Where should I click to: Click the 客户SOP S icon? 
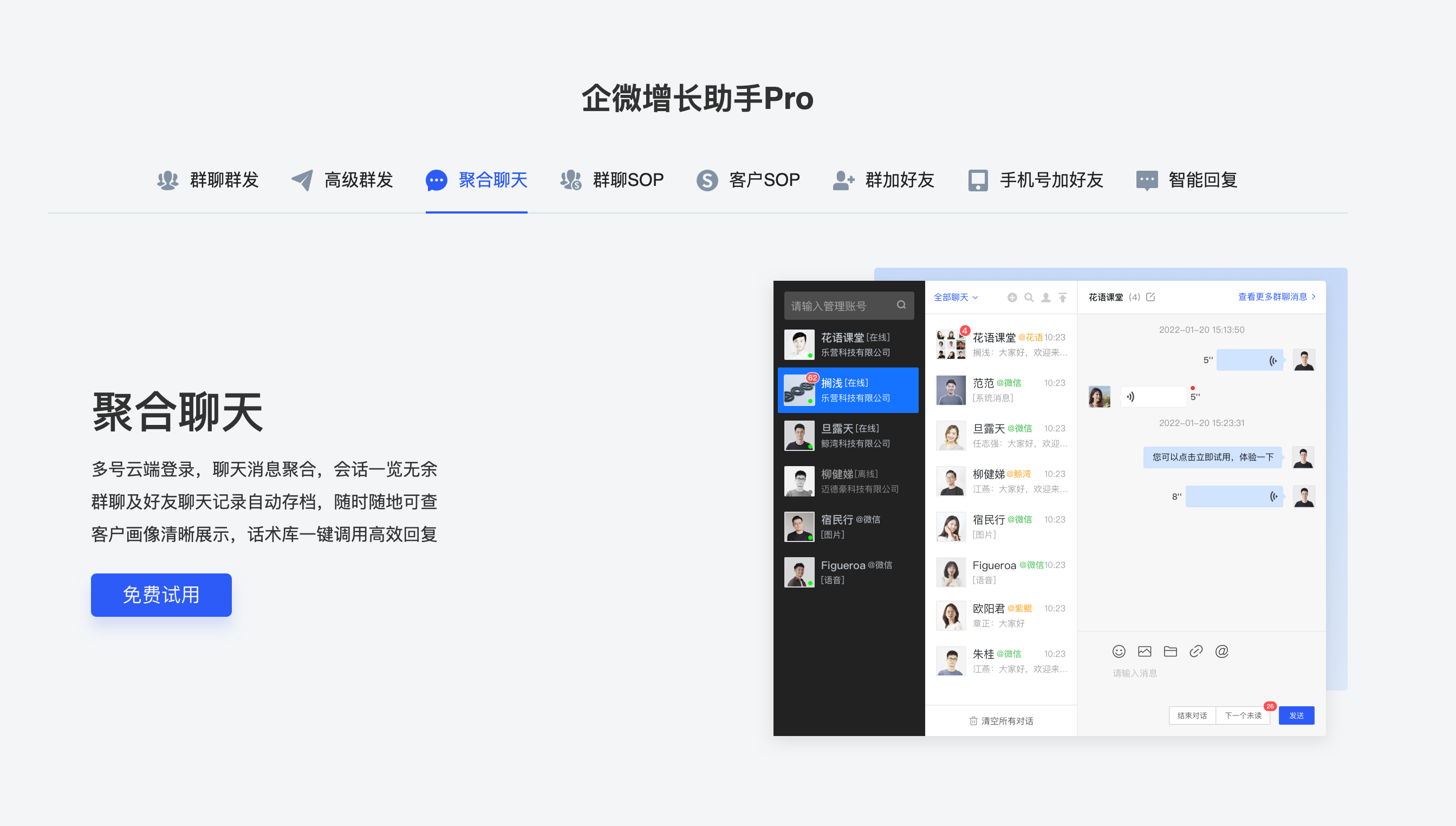pyautogui.click(x=707, y=180)
